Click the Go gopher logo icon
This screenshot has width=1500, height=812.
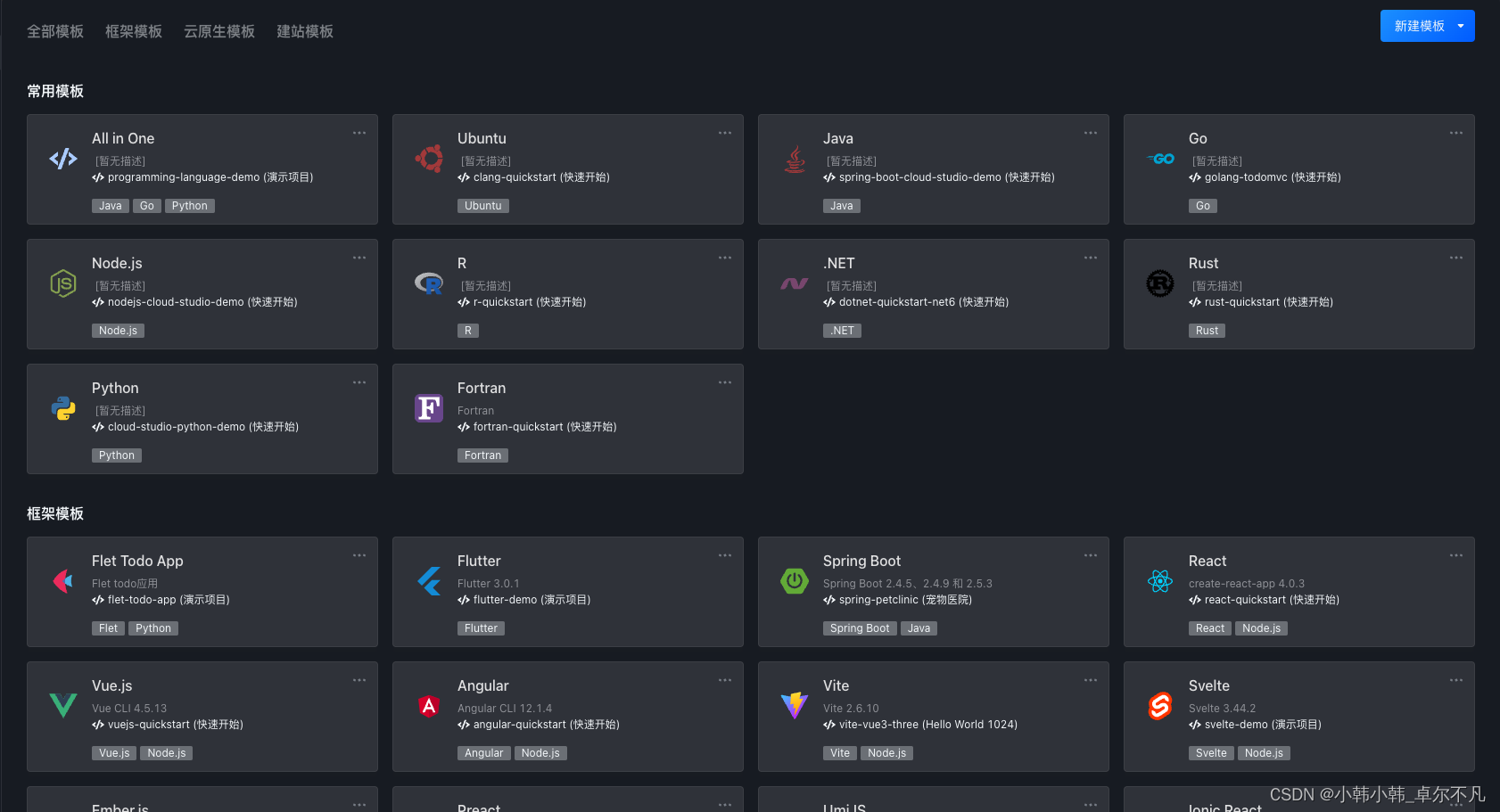[x=1160, y=160]
